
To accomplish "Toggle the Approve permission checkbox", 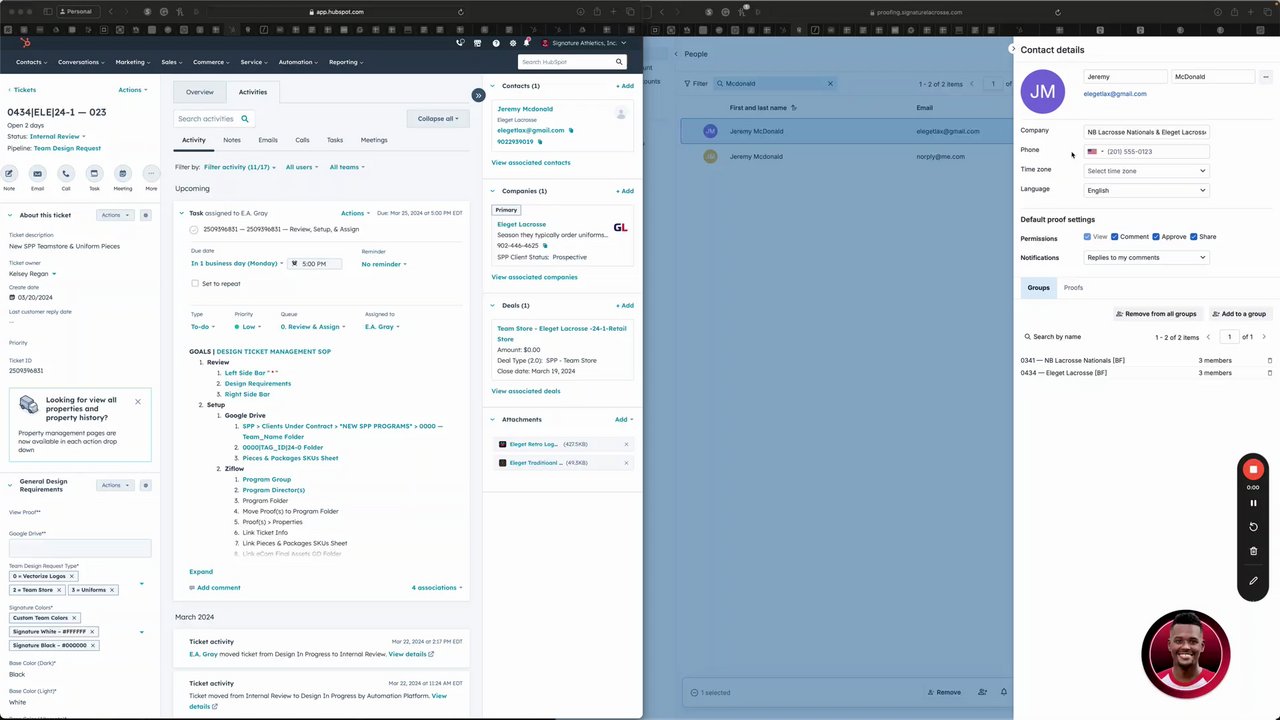I will (1155, 237).
